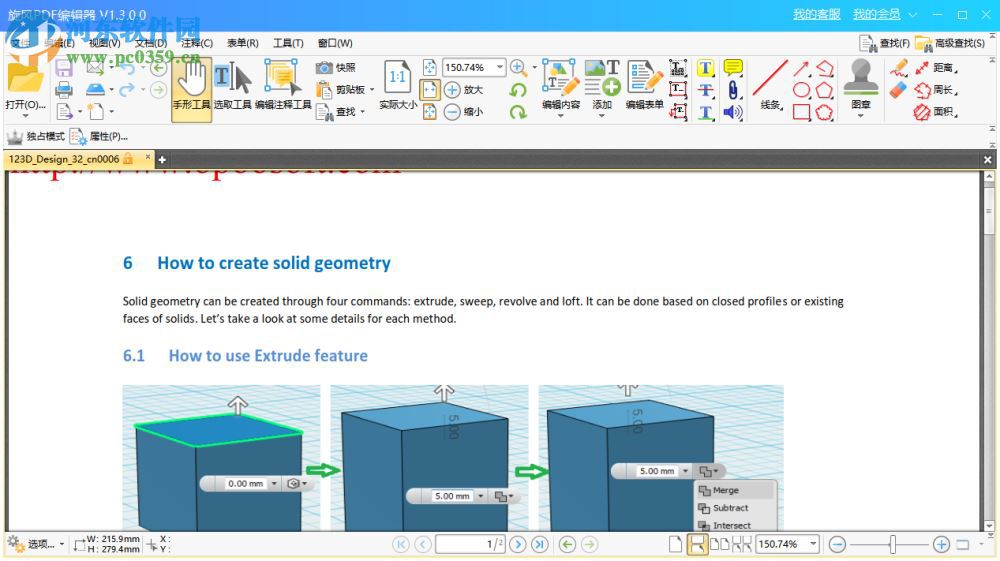Select the text selection tool (选取工具)

(x=232, y=86)
